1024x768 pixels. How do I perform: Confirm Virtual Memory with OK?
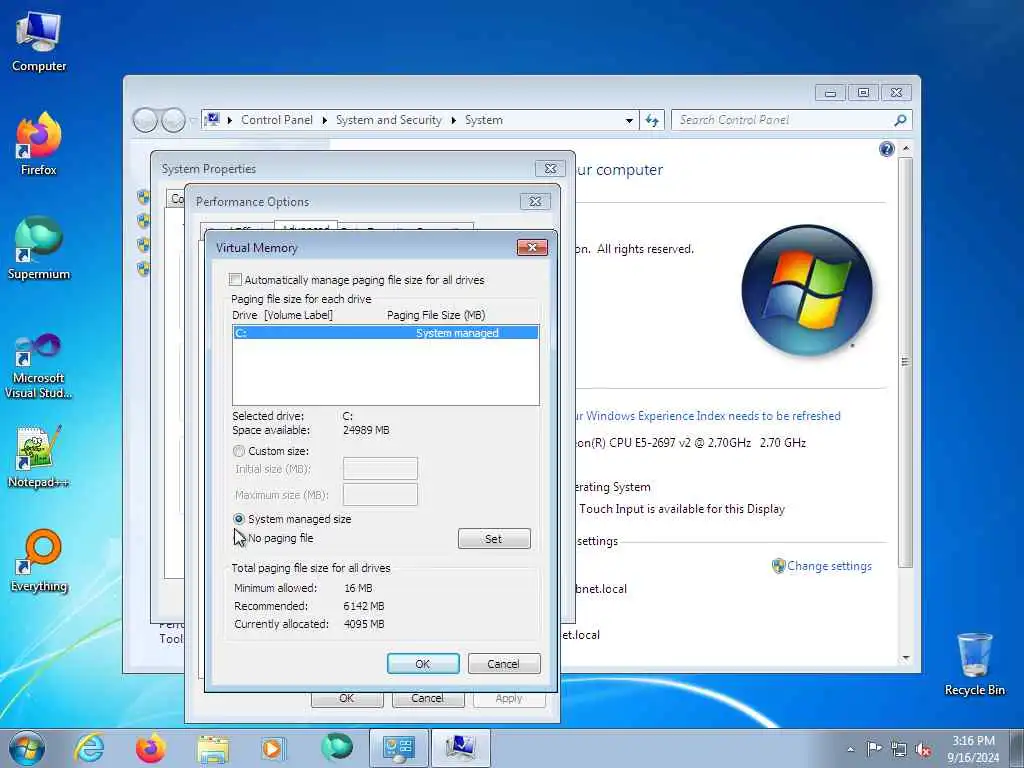pyautogui.click(x=423, y=664)
